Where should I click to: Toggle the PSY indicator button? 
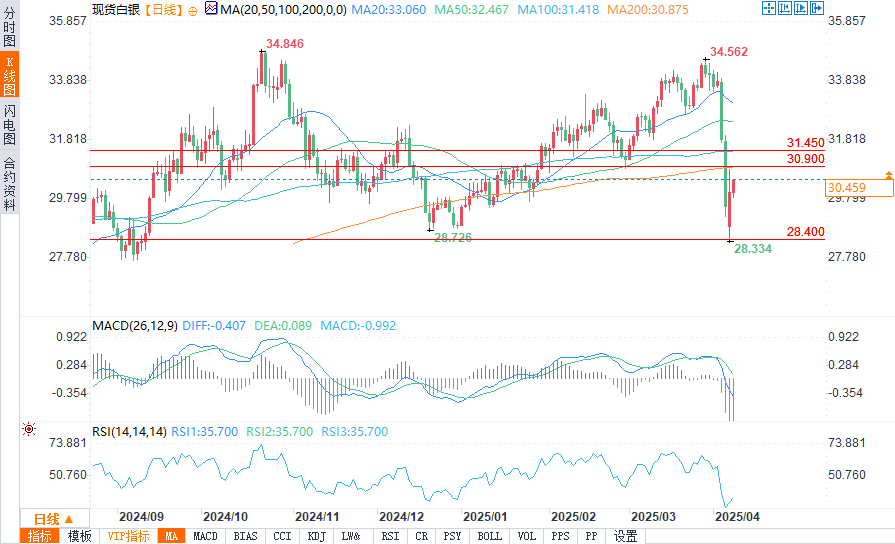(452, 537)
